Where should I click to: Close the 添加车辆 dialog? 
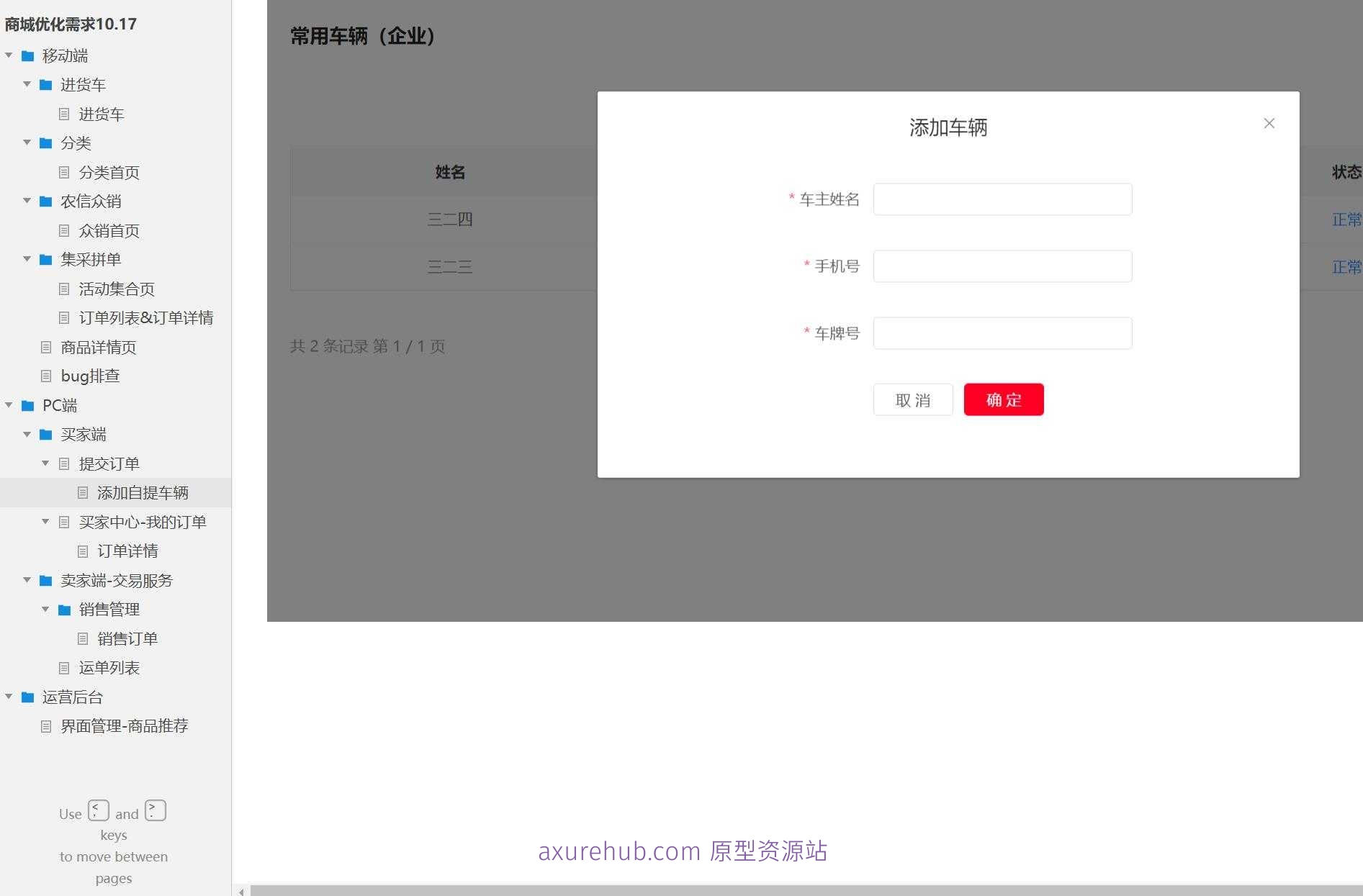(x=1269, y=123)
